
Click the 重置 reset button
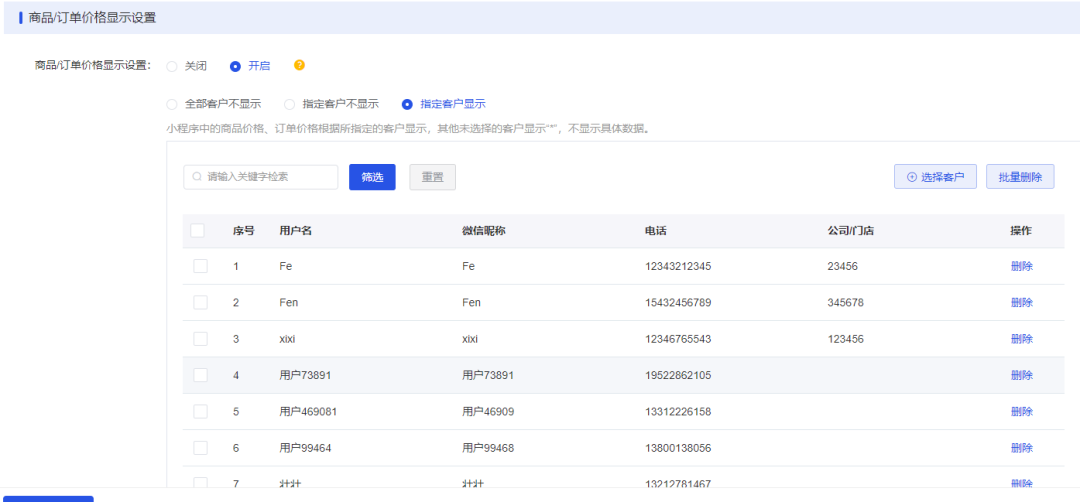point(433,177)
